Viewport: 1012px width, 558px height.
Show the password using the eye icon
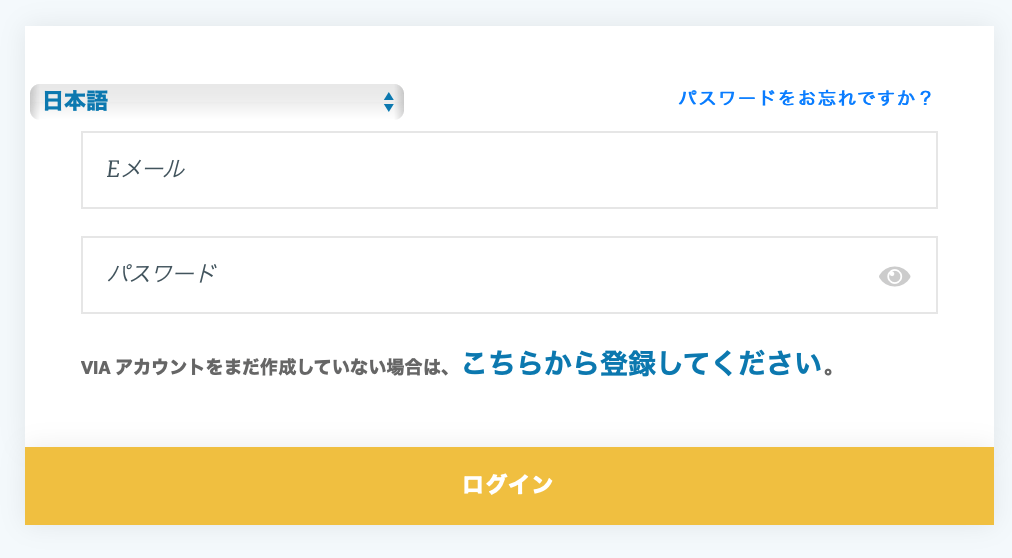pyautogui.click(x=894, y=276)
